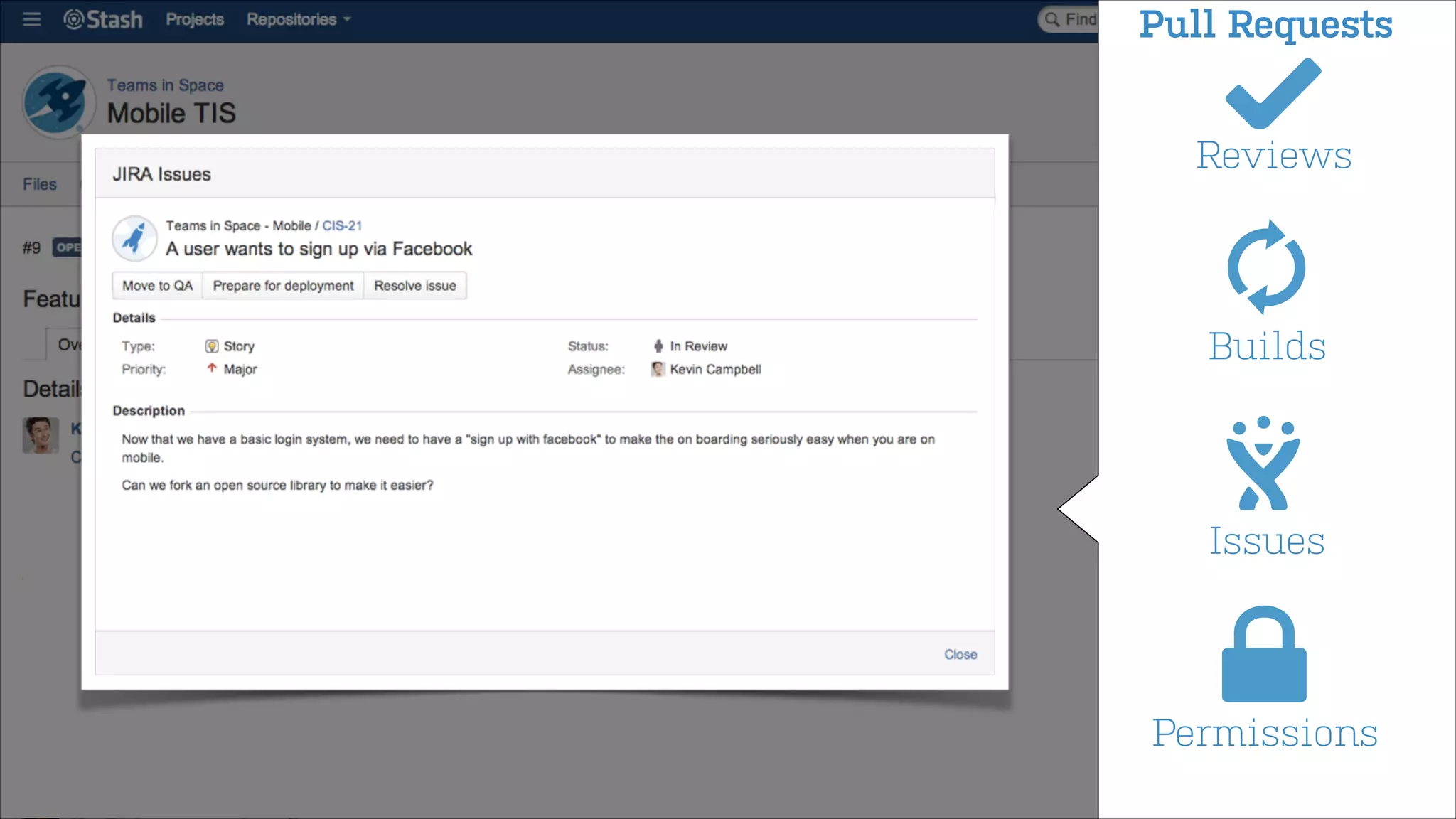Viewport: 1456px width, 819px height.
Task: Click the rocket project icon in dialog
Action: click(134, 238)
